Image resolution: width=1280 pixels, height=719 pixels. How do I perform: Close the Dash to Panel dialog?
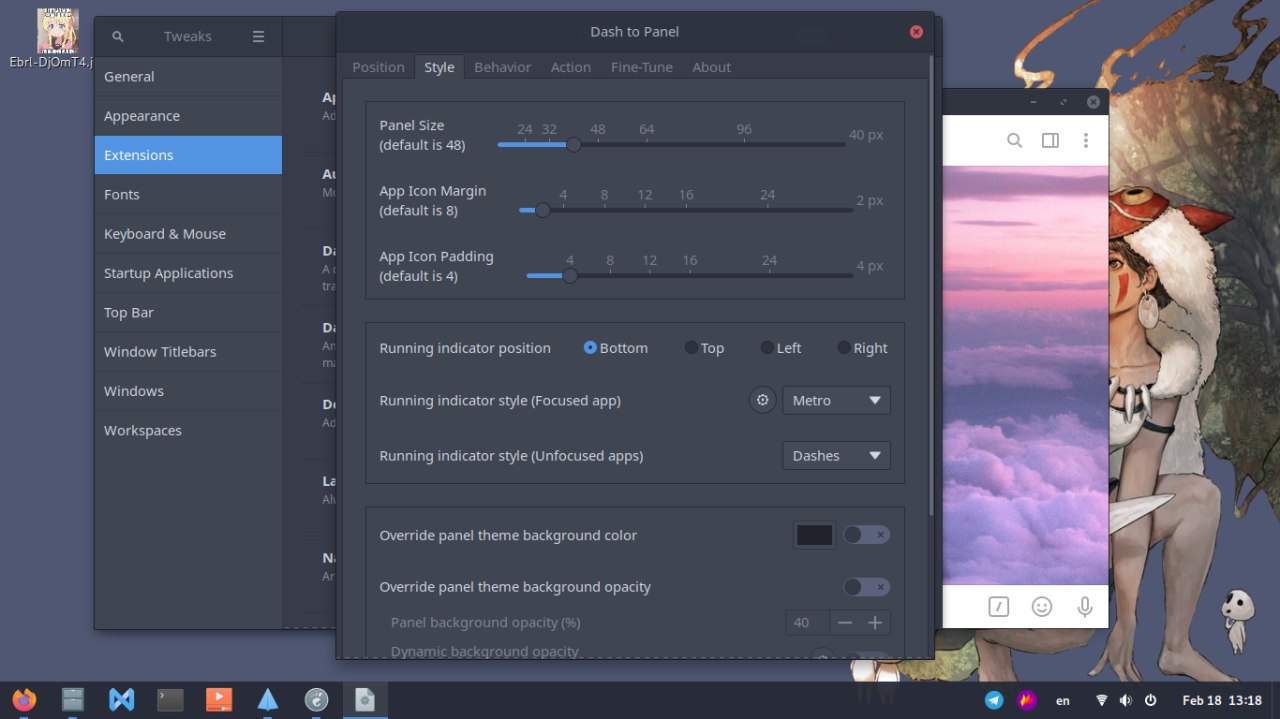click(x=916, y=32)
